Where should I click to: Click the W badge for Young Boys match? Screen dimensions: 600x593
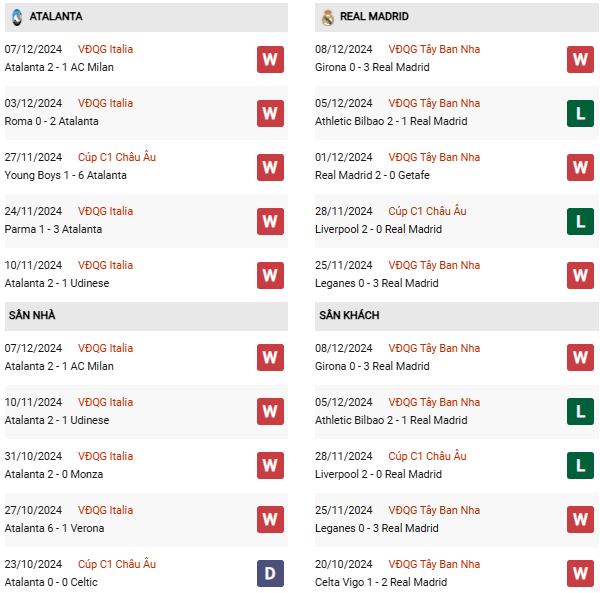coord(270,167)
